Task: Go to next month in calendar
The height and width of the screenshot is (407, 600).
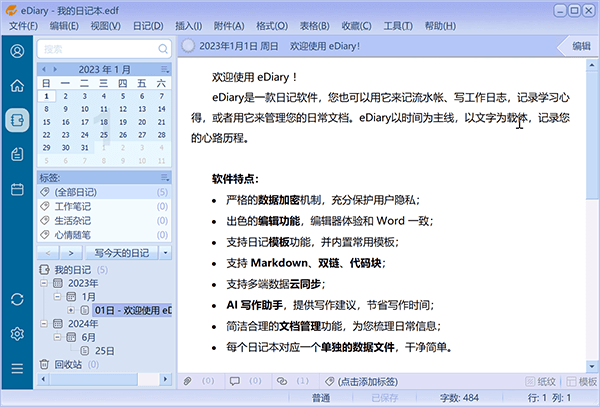Action: [55, 69]
